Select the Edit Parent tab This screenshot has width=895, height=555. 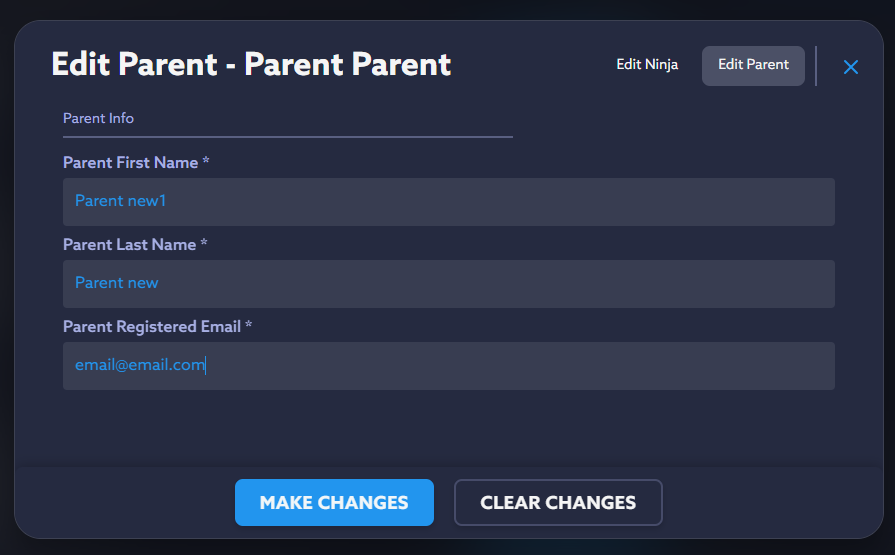point(753,65)
